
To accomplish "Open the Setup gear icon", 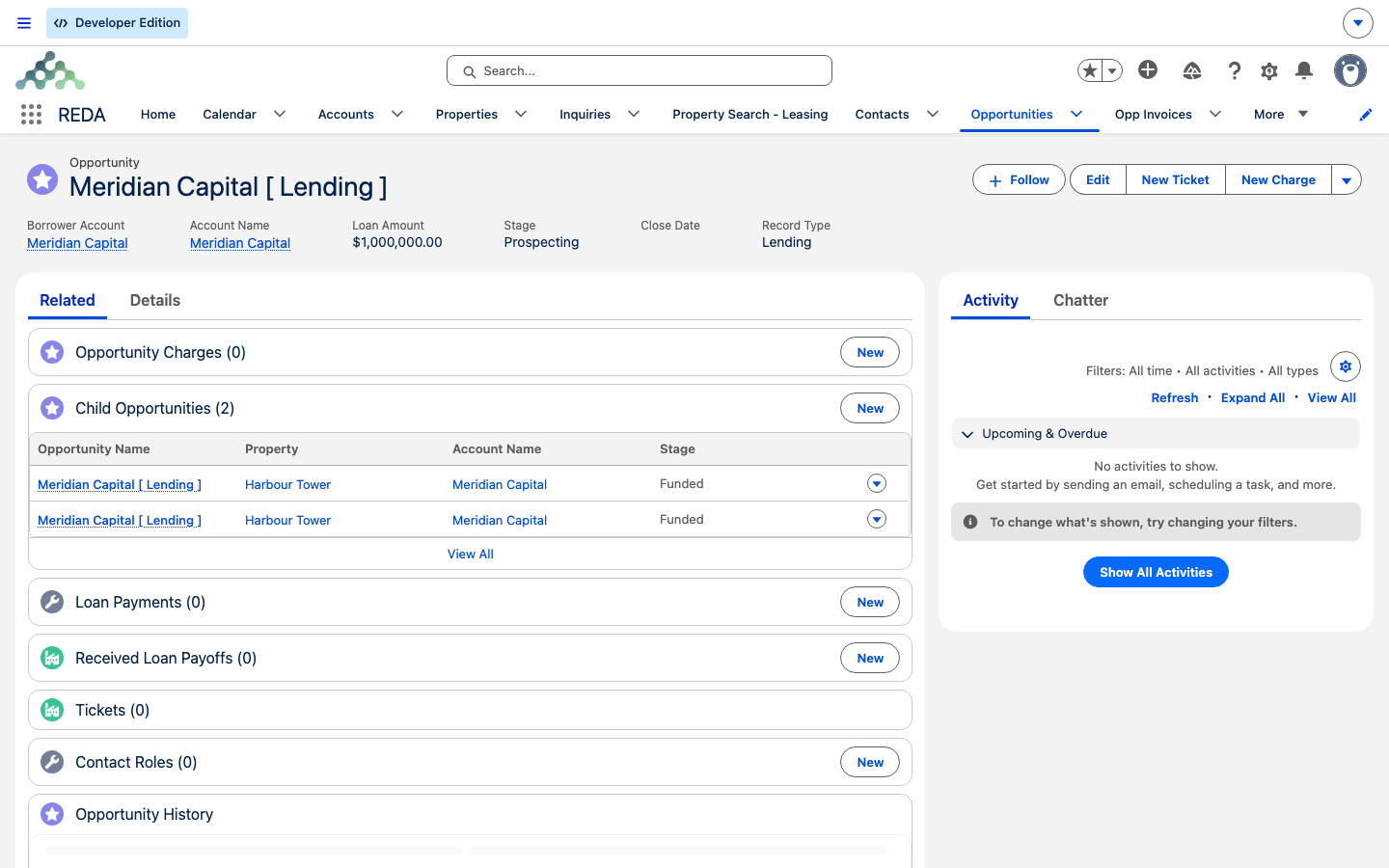I will [x=1269, y=70].
